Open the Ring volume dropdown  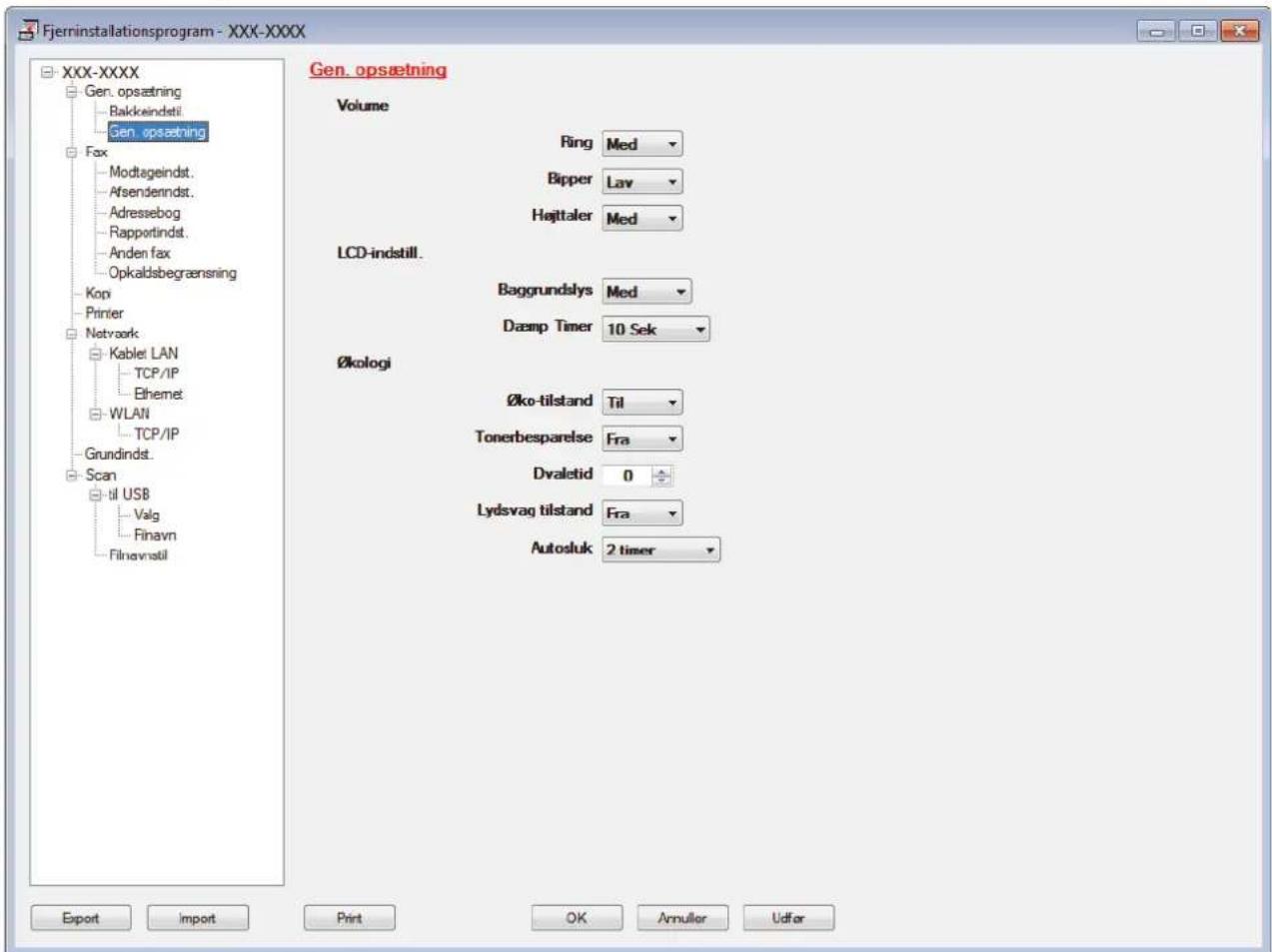click(x=641, y=144)
